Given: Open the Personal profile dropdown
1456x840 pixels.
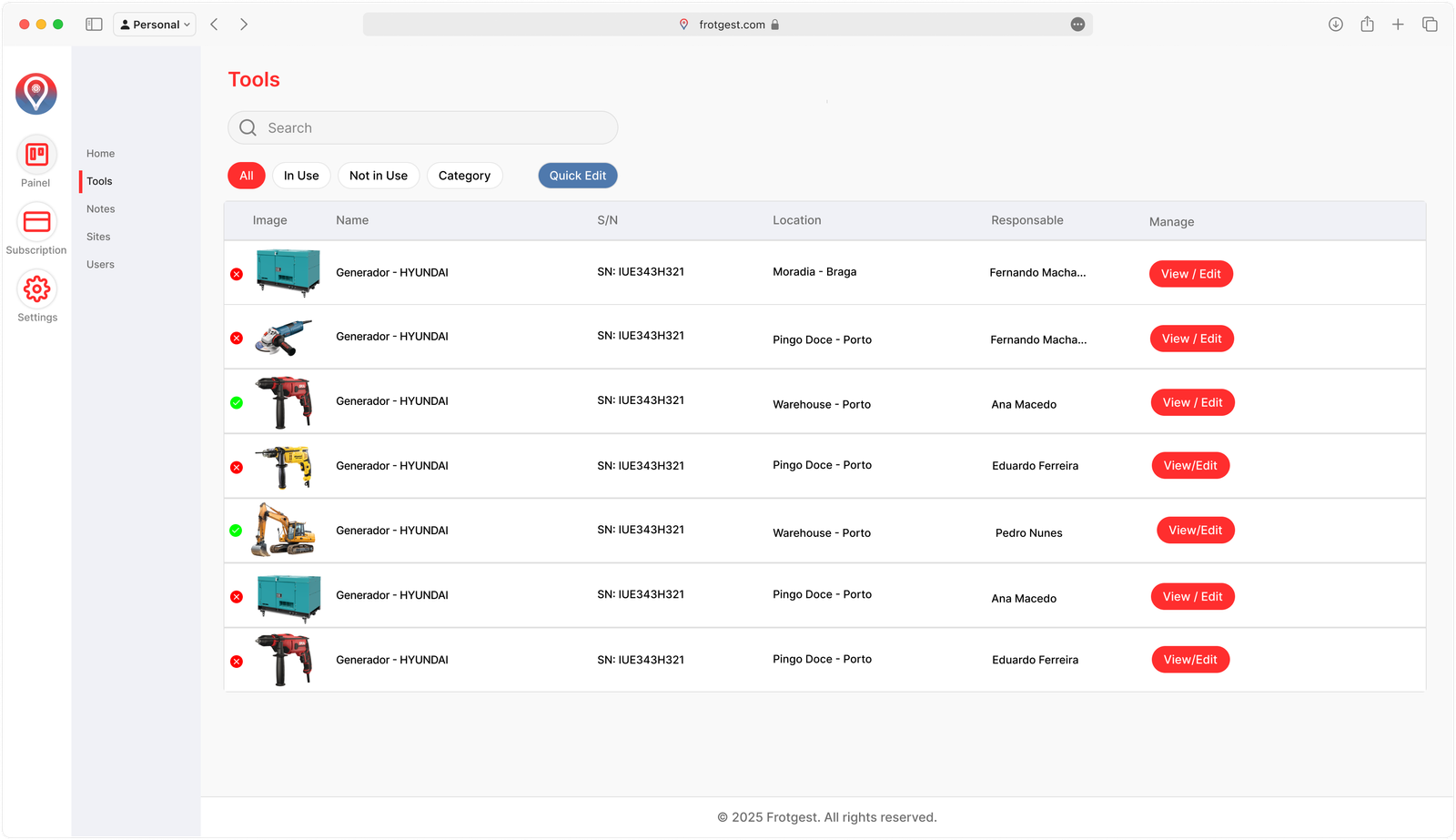Looking at the screenshot, I should 155,25.
